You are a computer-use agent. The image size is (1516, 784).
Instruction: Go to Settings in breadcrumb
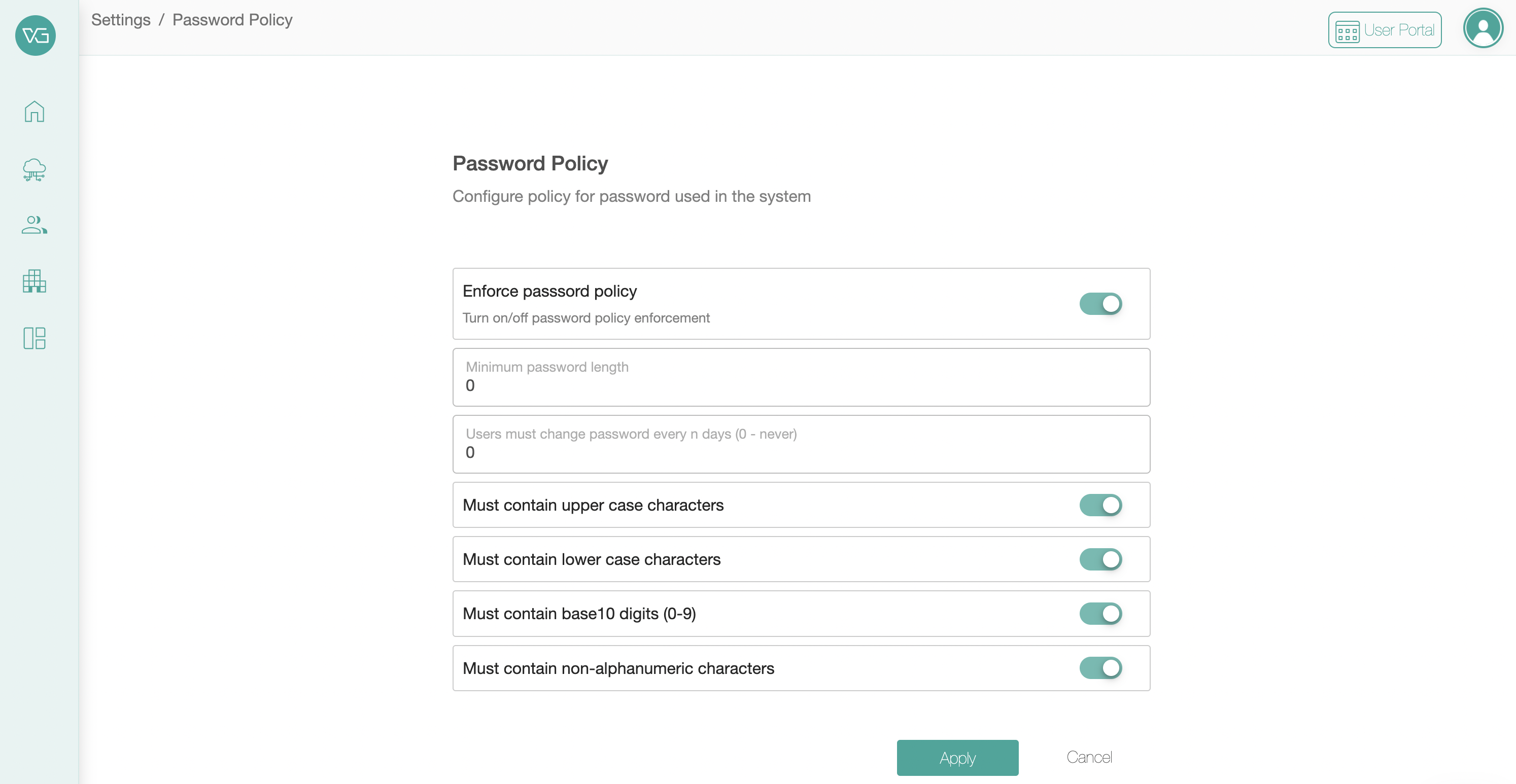point(121,20)
